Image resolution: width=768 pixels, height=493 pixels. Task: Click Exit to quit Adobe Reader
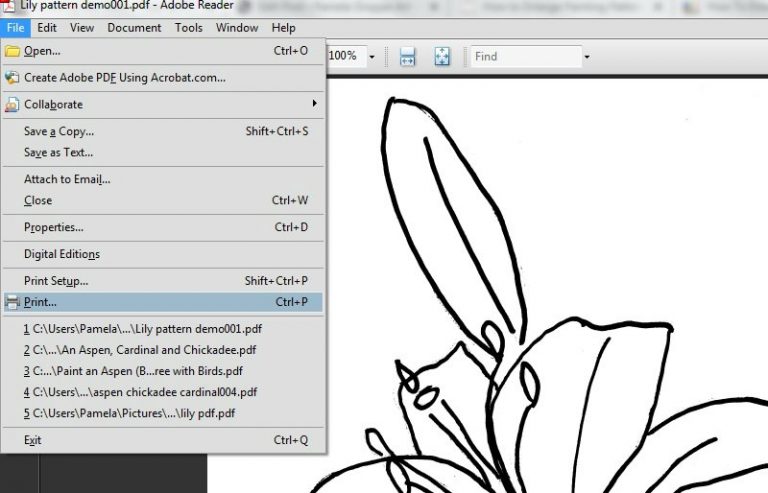click(x=33, y=440)
